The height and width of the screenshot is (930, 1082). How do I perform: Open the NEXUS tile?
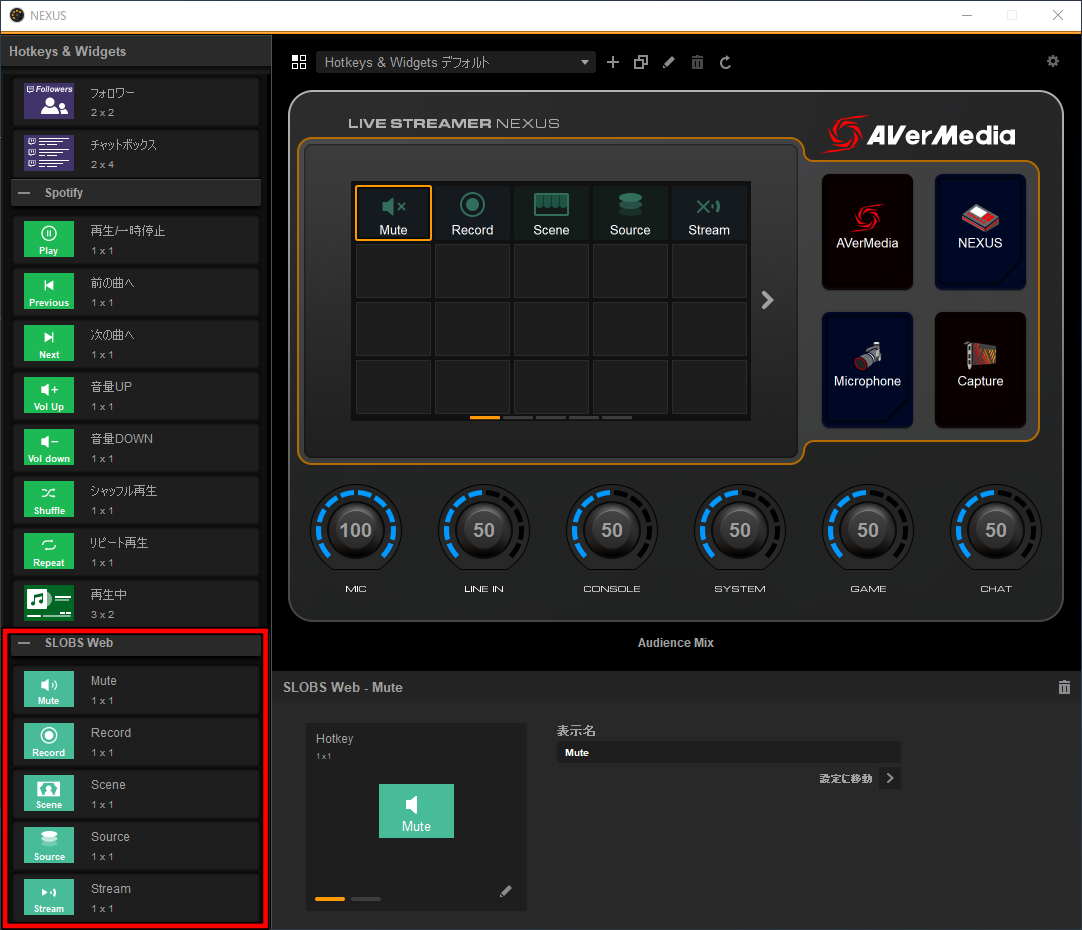point(980,232)
